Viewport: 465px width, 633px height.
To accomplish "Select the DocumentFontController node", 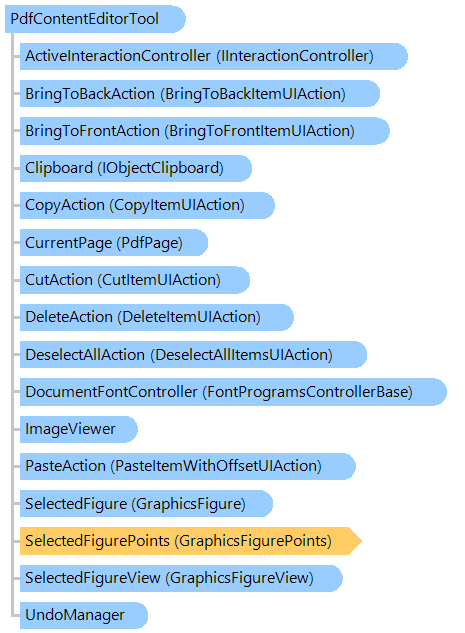I will pyautogui.click(x=233, y=392).
